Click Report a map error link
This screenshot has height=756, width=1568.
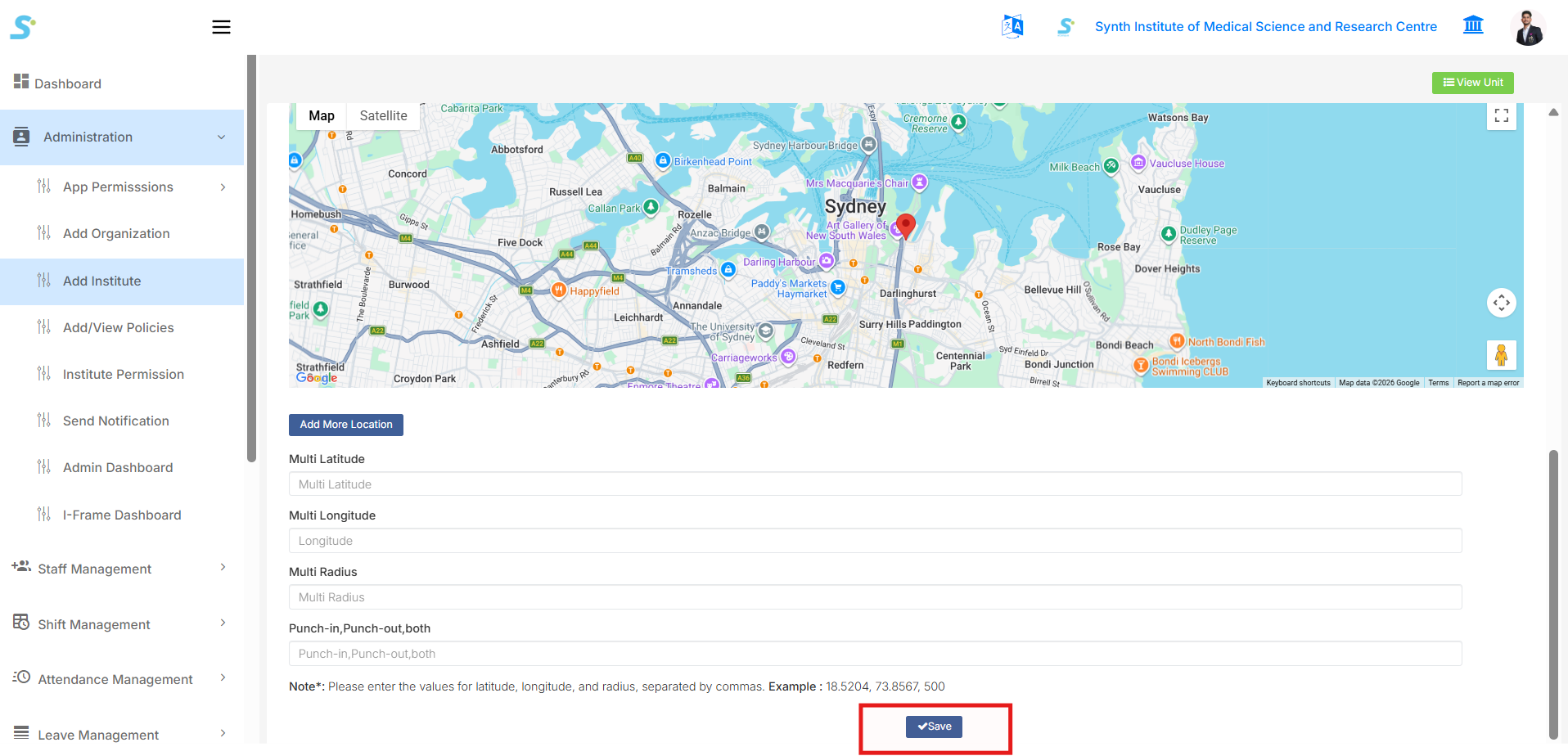coord(1489,383)
